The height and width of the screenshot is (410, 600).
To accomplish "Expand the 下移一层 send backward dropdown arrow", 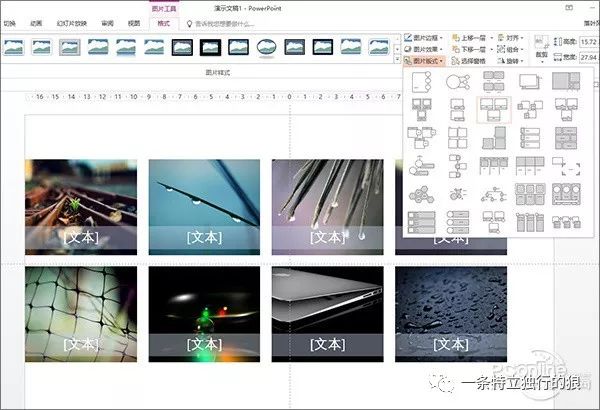I will (x=492, y=49).
